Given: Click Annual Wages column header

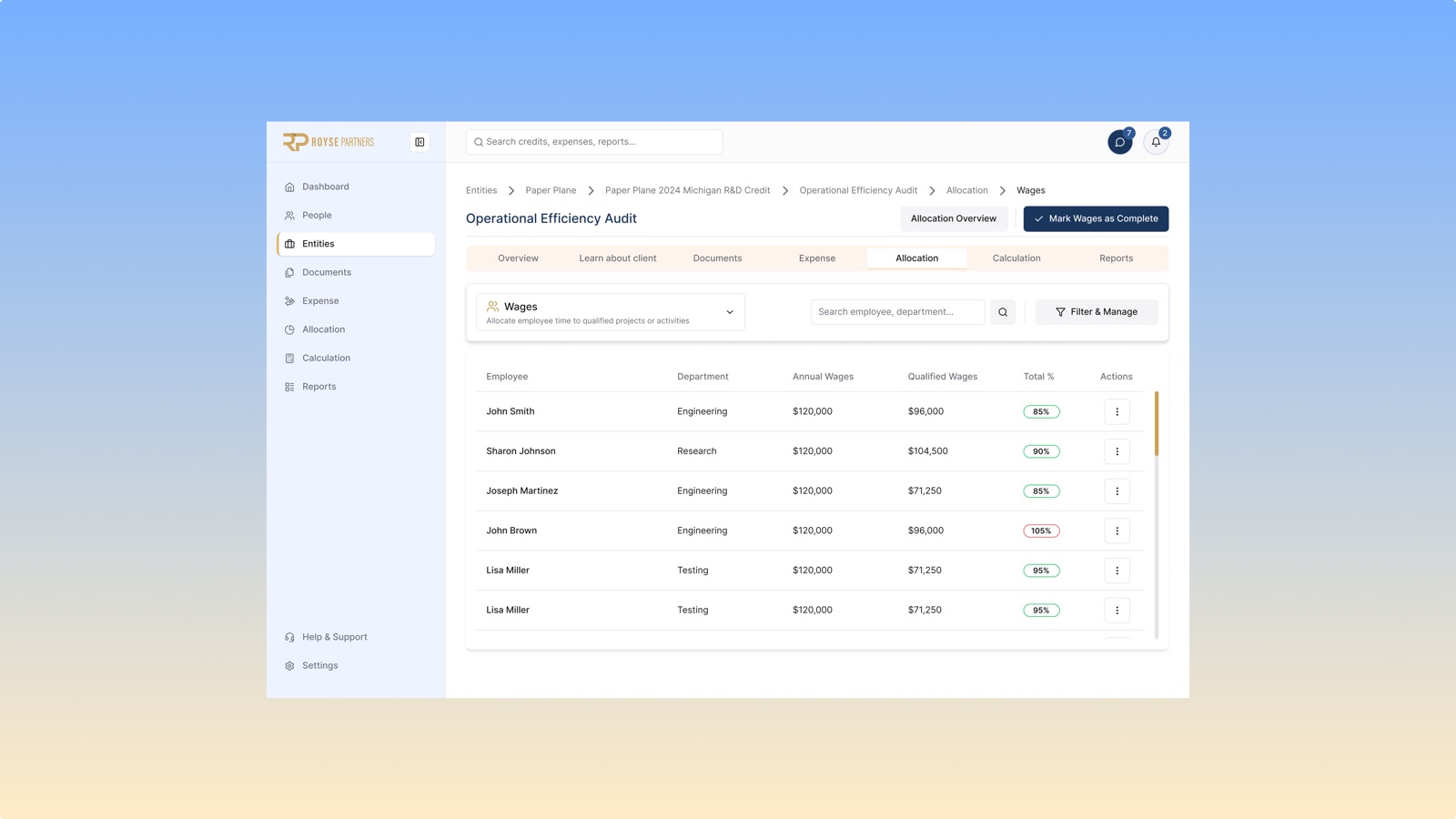Looking at the screenshot, I should [x=823, y=377].
